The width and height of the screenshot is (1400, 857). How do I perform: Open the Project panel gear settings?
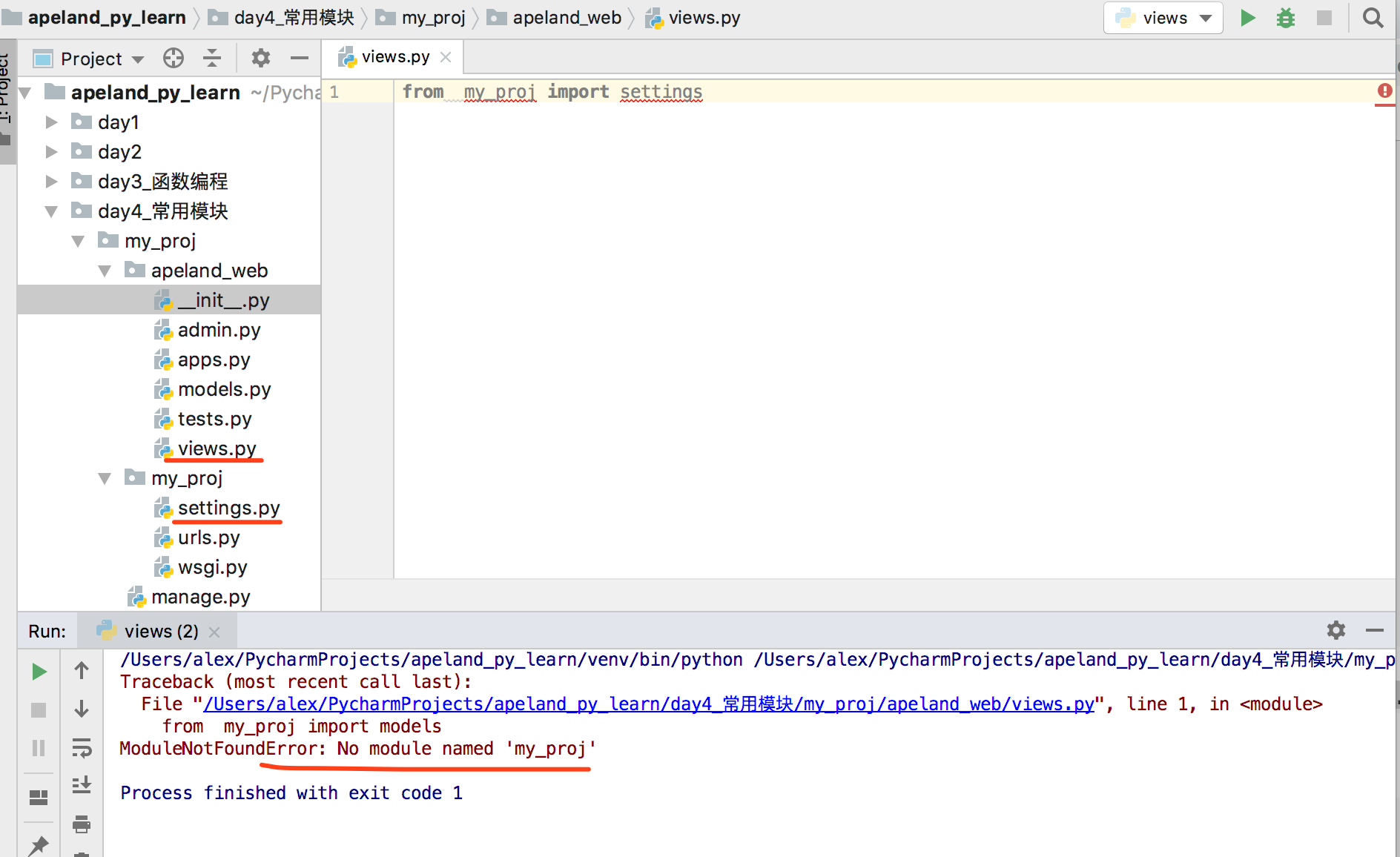[x=261, y=58]
